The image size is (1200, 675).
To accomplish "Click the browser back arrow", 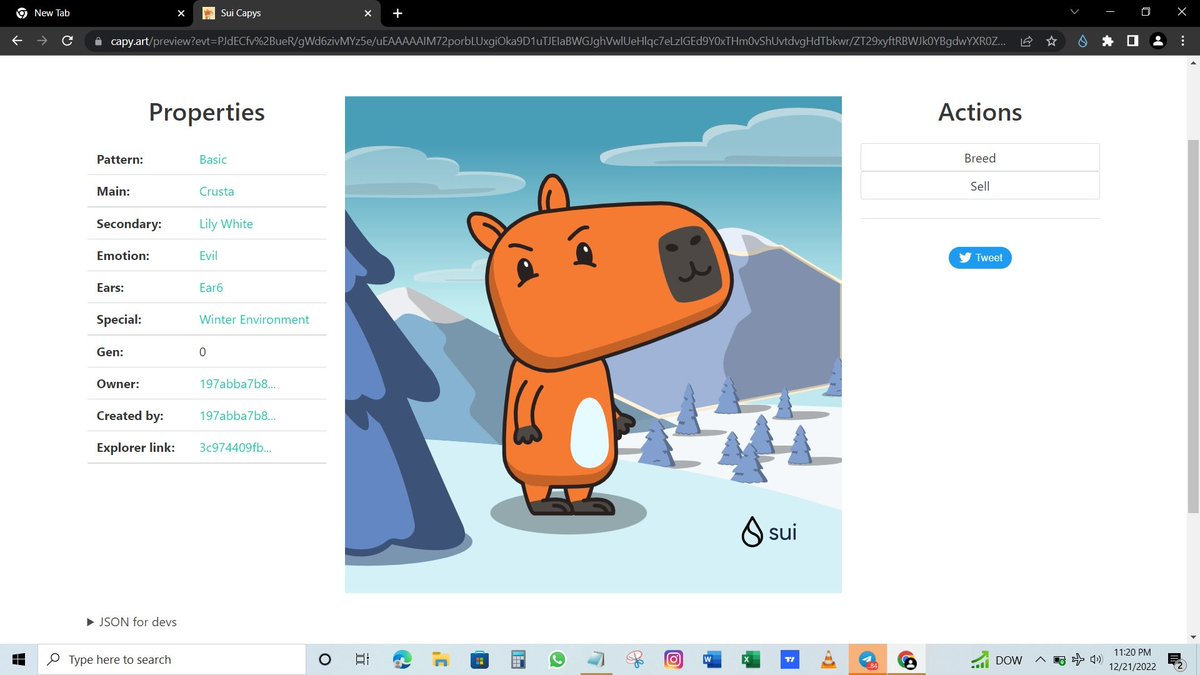I will click(x=17, y=41).
